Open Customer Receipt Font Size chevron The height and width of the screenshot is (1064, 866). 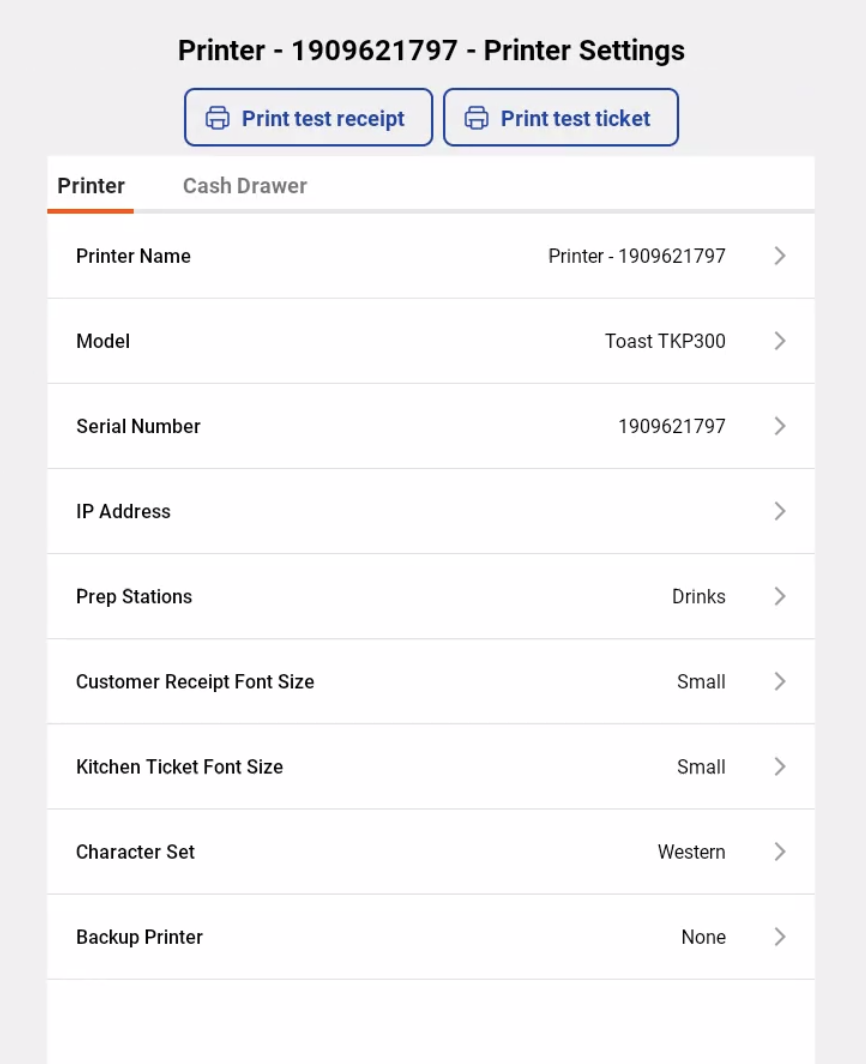click(x=780, y=681)
